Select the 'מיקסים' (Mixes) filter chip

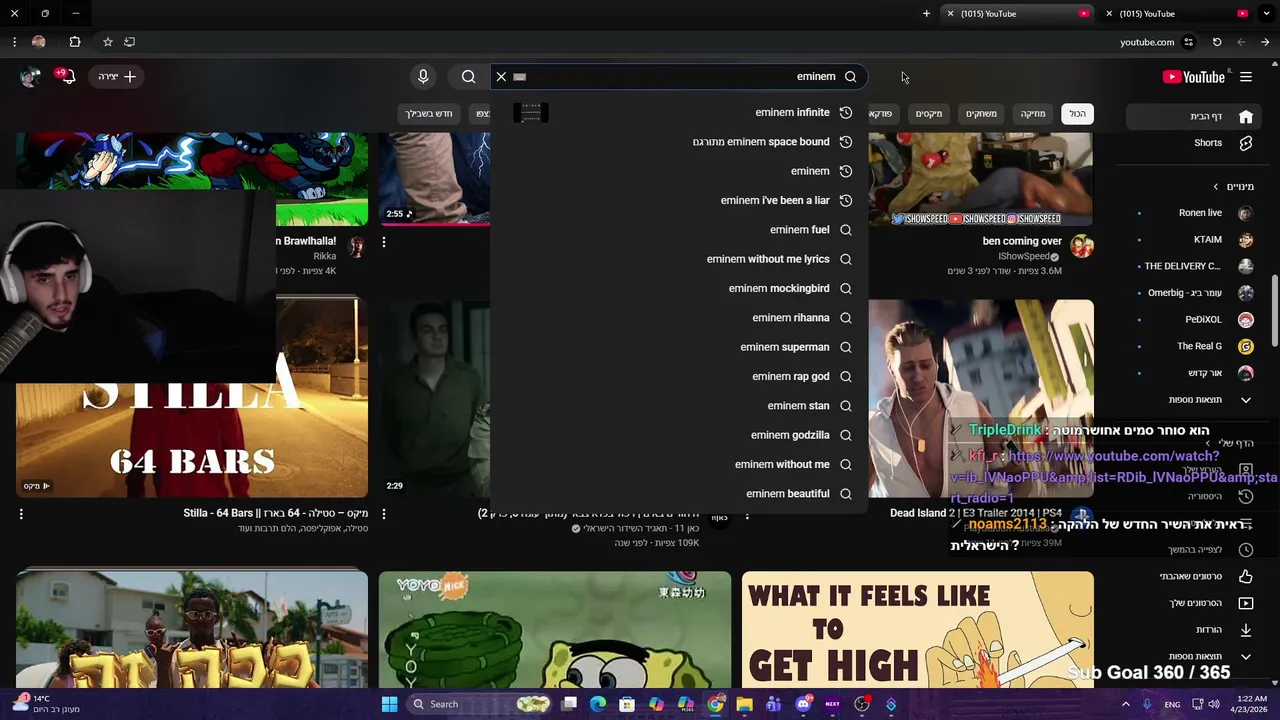tap(929, 114)
